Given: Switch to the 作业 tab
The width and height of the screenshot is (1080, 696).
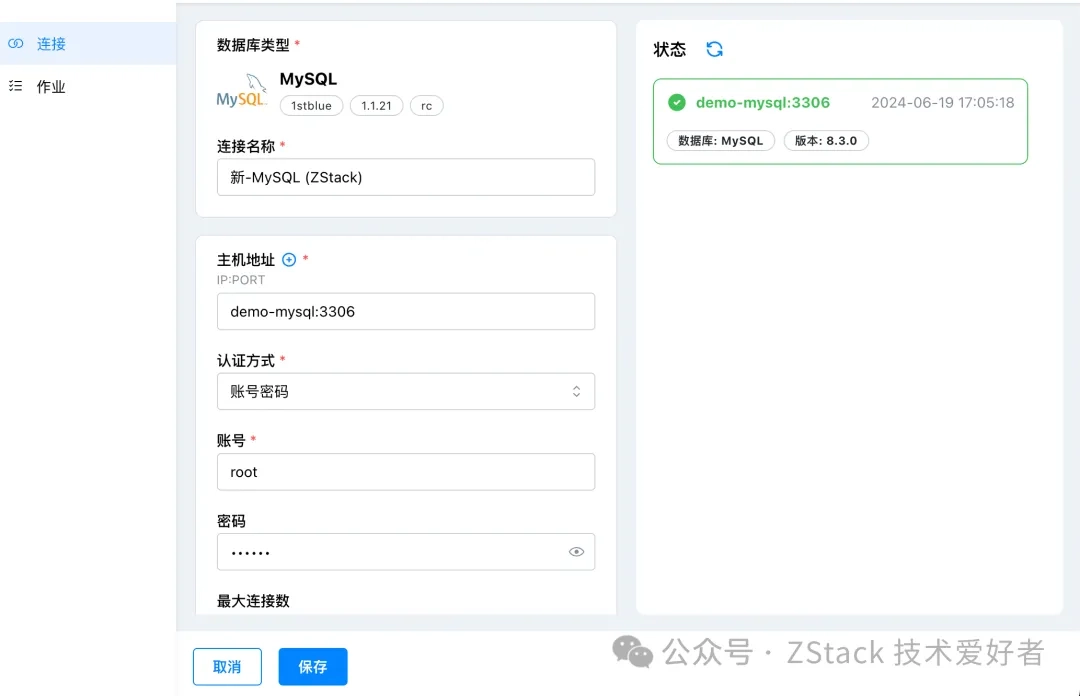Looking at the screenshot, I should (x=50, y=86).
